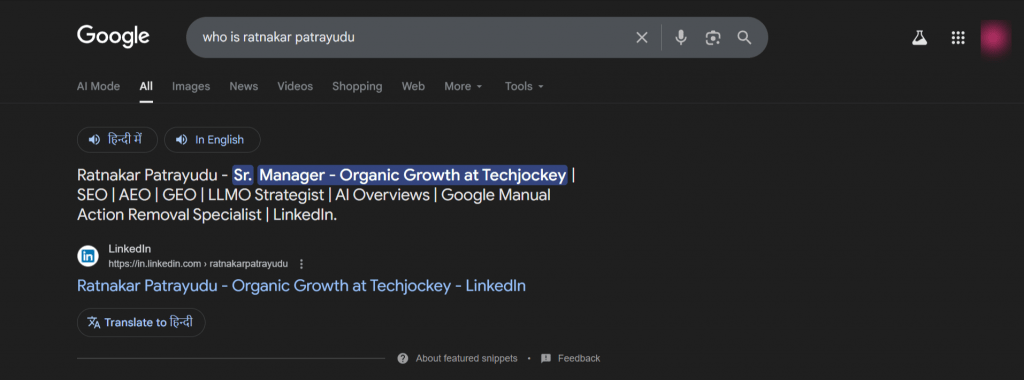
Task: Submit search with magnifying glass icon
Action: pyautogui.click(x=744, y=37)
